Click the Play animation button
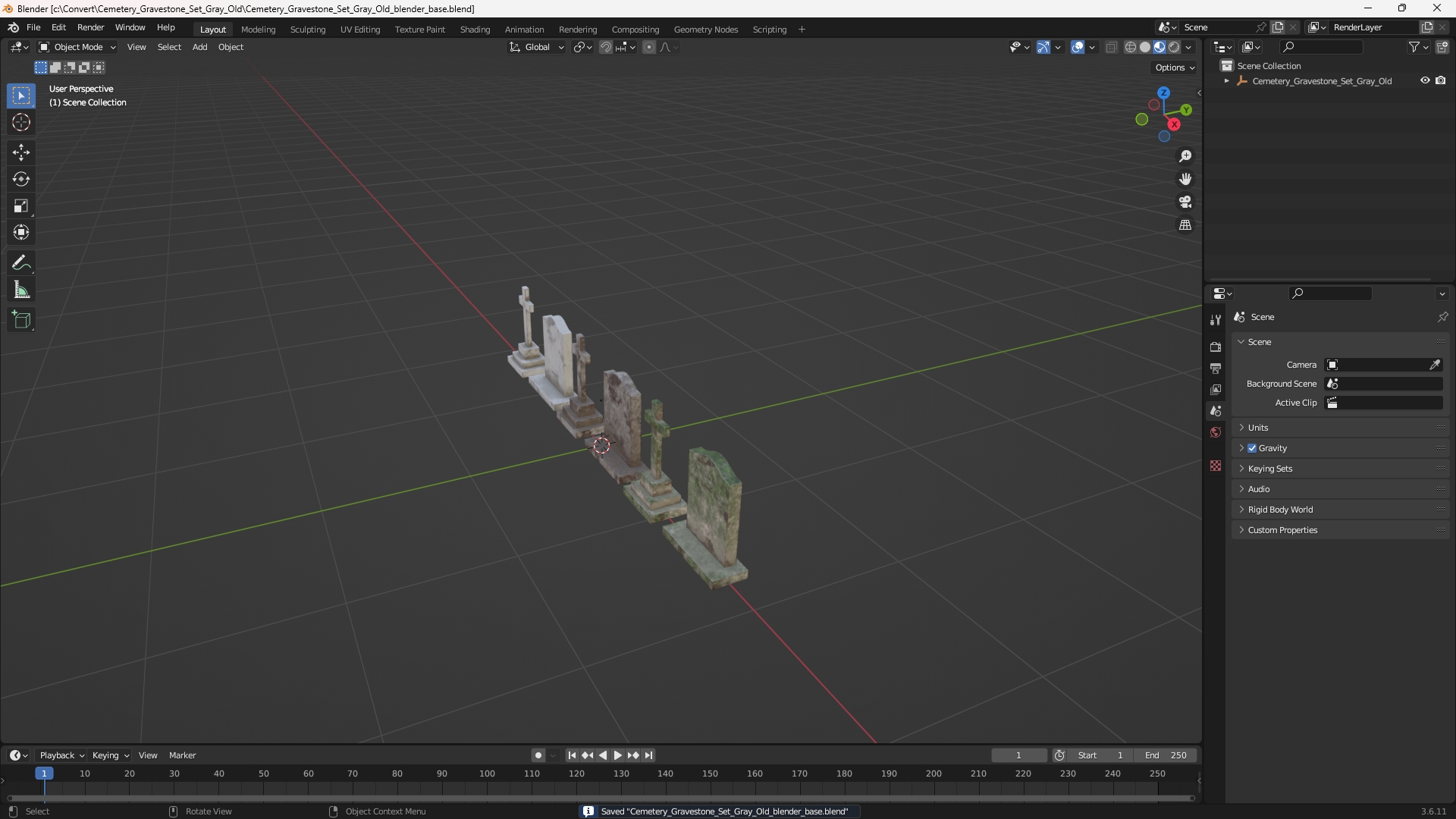The height and width of the screenshot is (819, 1456). (618, 755)
